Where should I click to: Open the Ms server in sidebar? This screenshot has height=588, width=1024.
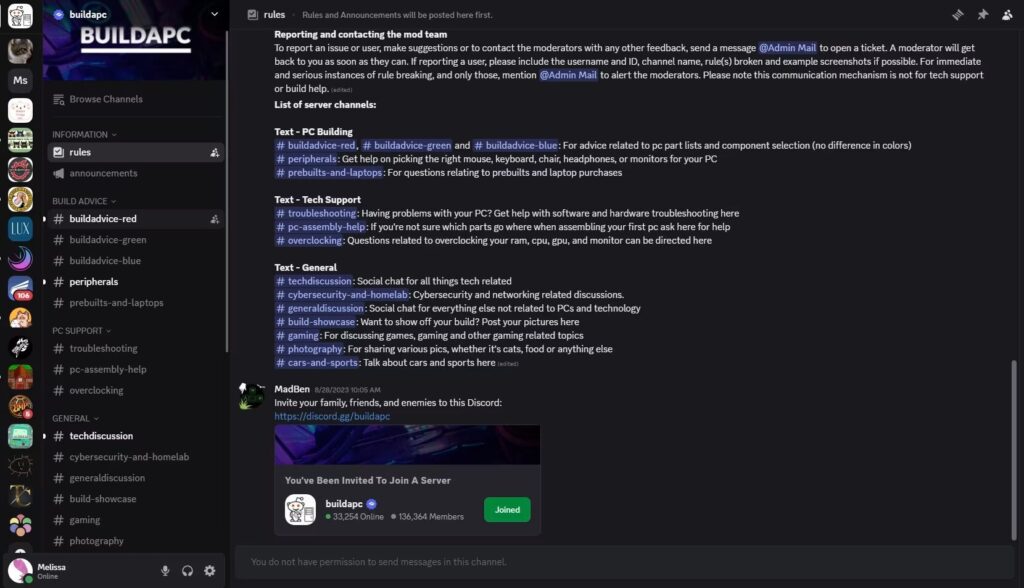coord(20,80)
